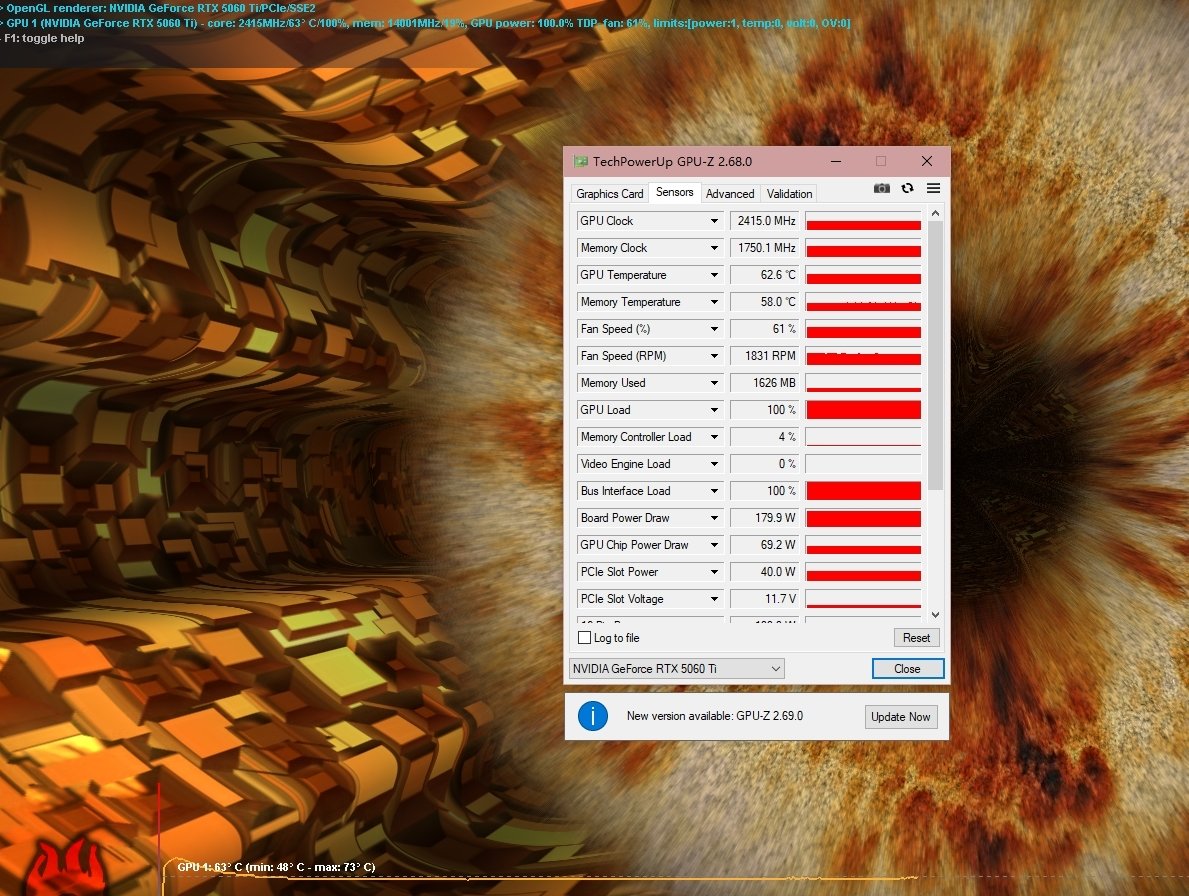Open the Board Power Draw dropdown
Screen dimensions: 1189x896
tap(714, 518)
